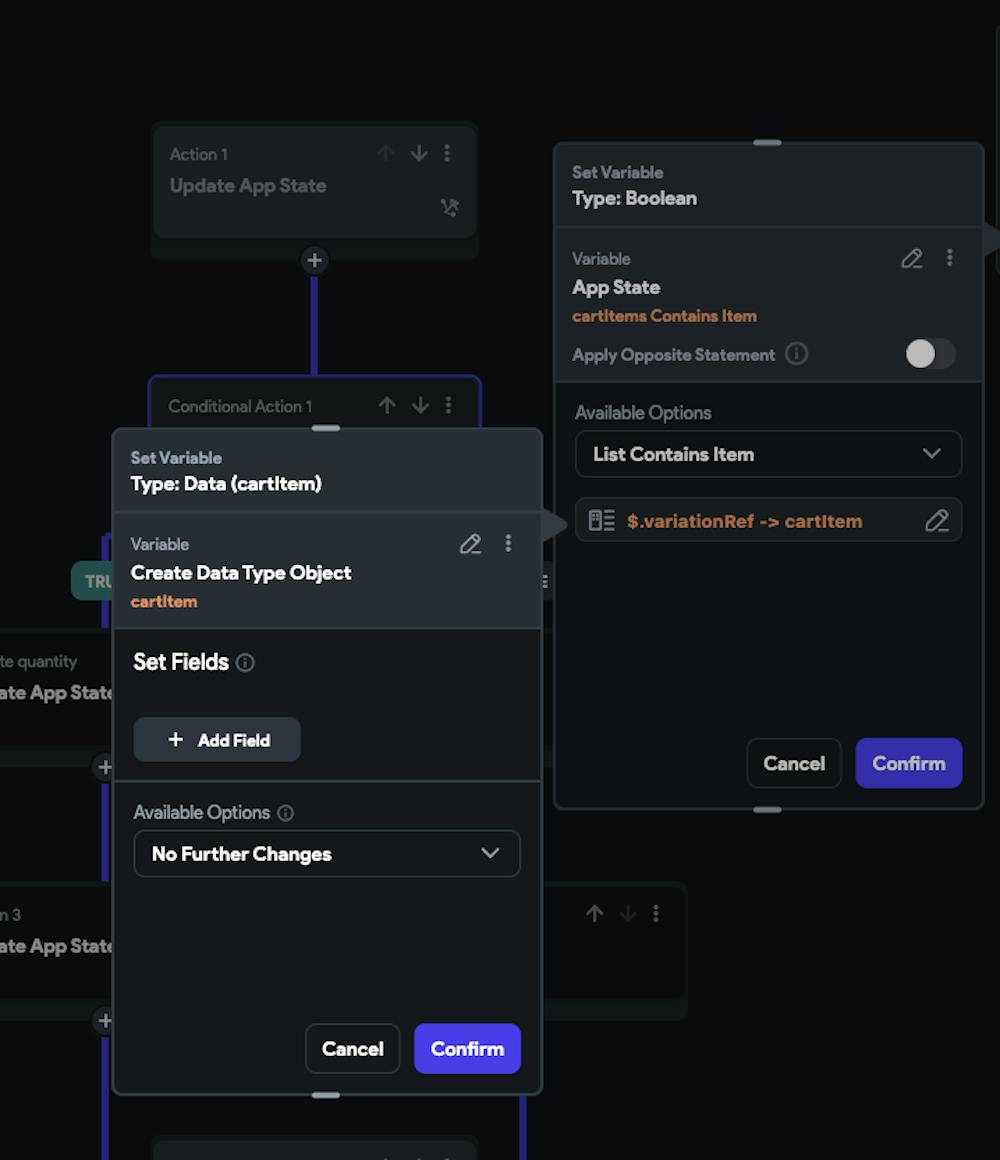The image size is (1000, 1160).
Task: Click edit pencil for Create Data Type Object
Action: click(470, 544)
